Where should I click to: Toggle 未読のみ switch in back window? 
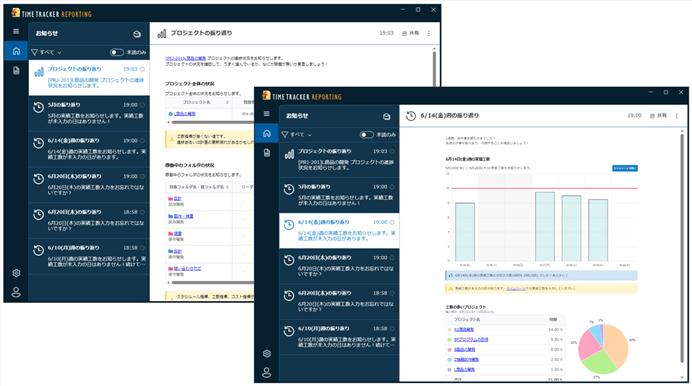coord(117,52)
